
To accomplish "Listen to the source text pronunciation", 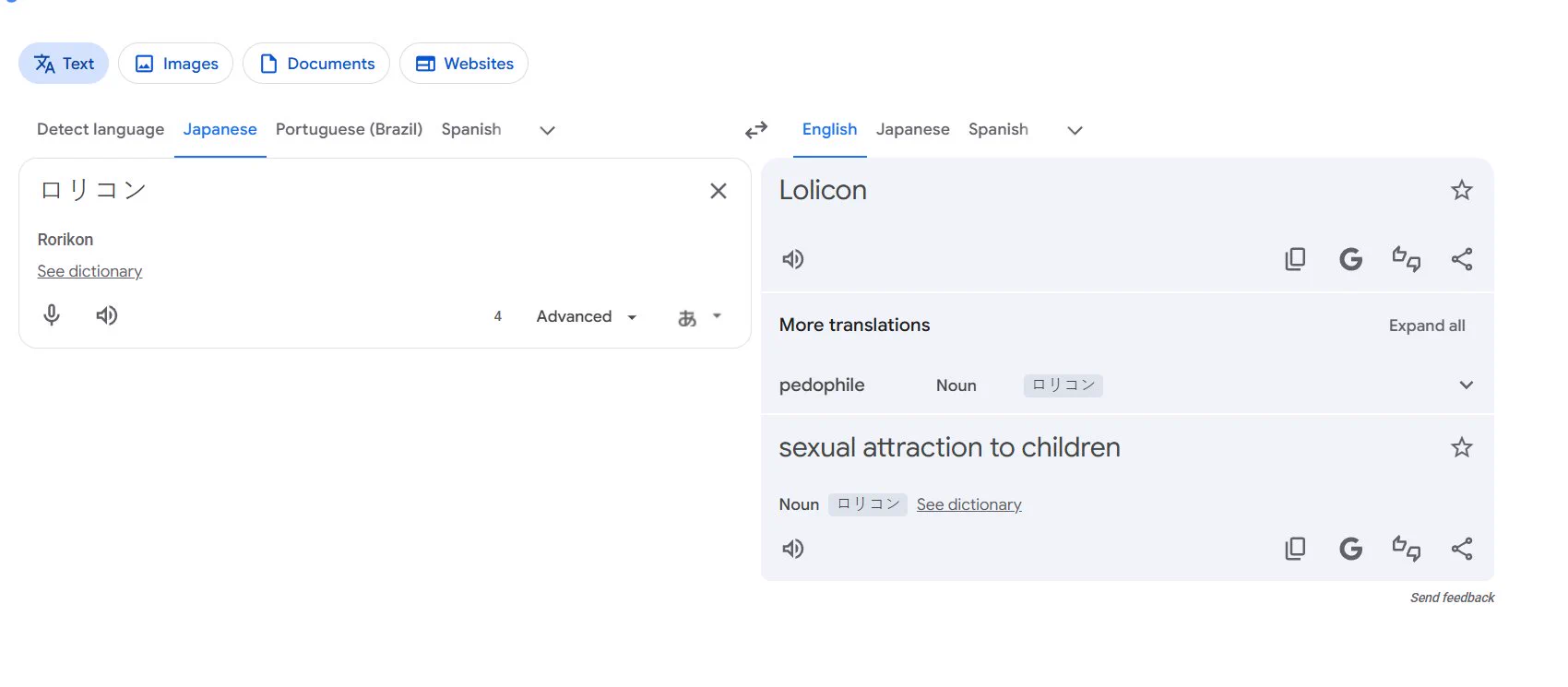I will point(107,315).
